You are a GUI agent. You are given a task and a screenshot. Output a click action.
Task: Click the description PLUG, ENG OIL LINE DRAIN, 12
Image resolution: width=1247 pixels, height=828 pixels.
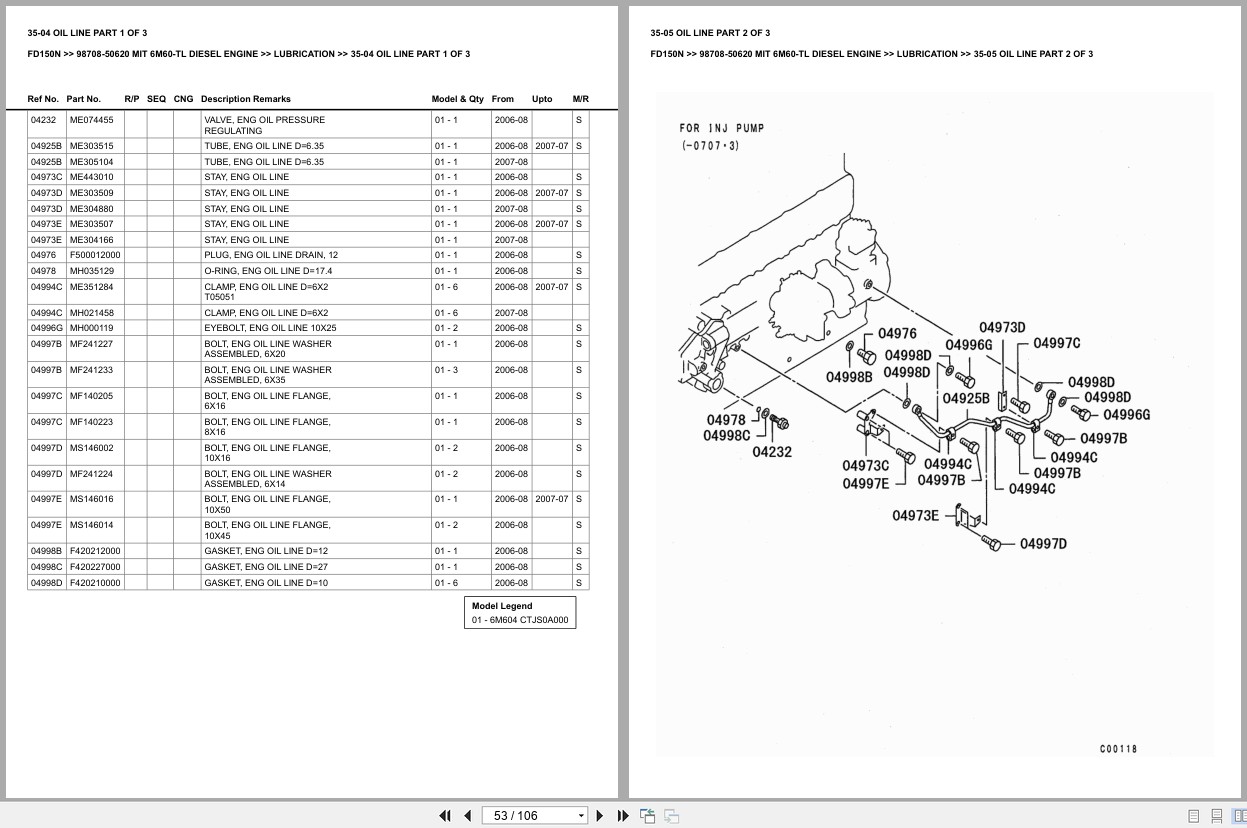[271, 255]
